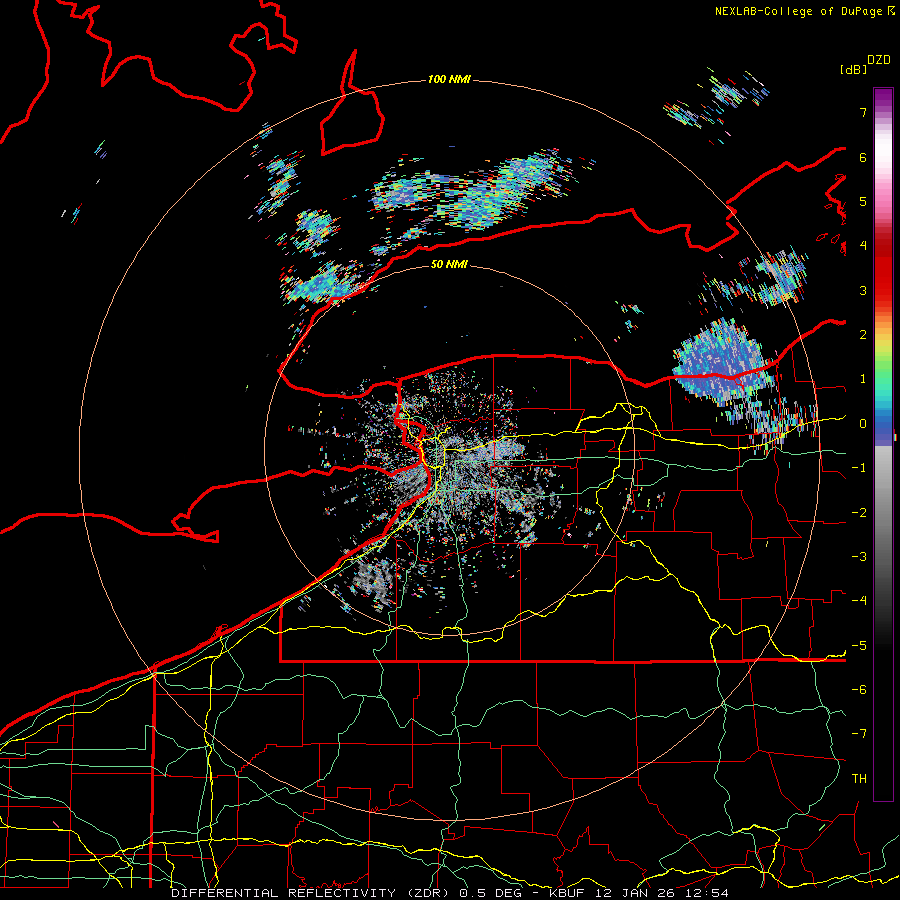This screenshot has height=900, width=900.
Task: Click the NEXLAB-College of DuPage credit text
Action: tap(804, 11)
